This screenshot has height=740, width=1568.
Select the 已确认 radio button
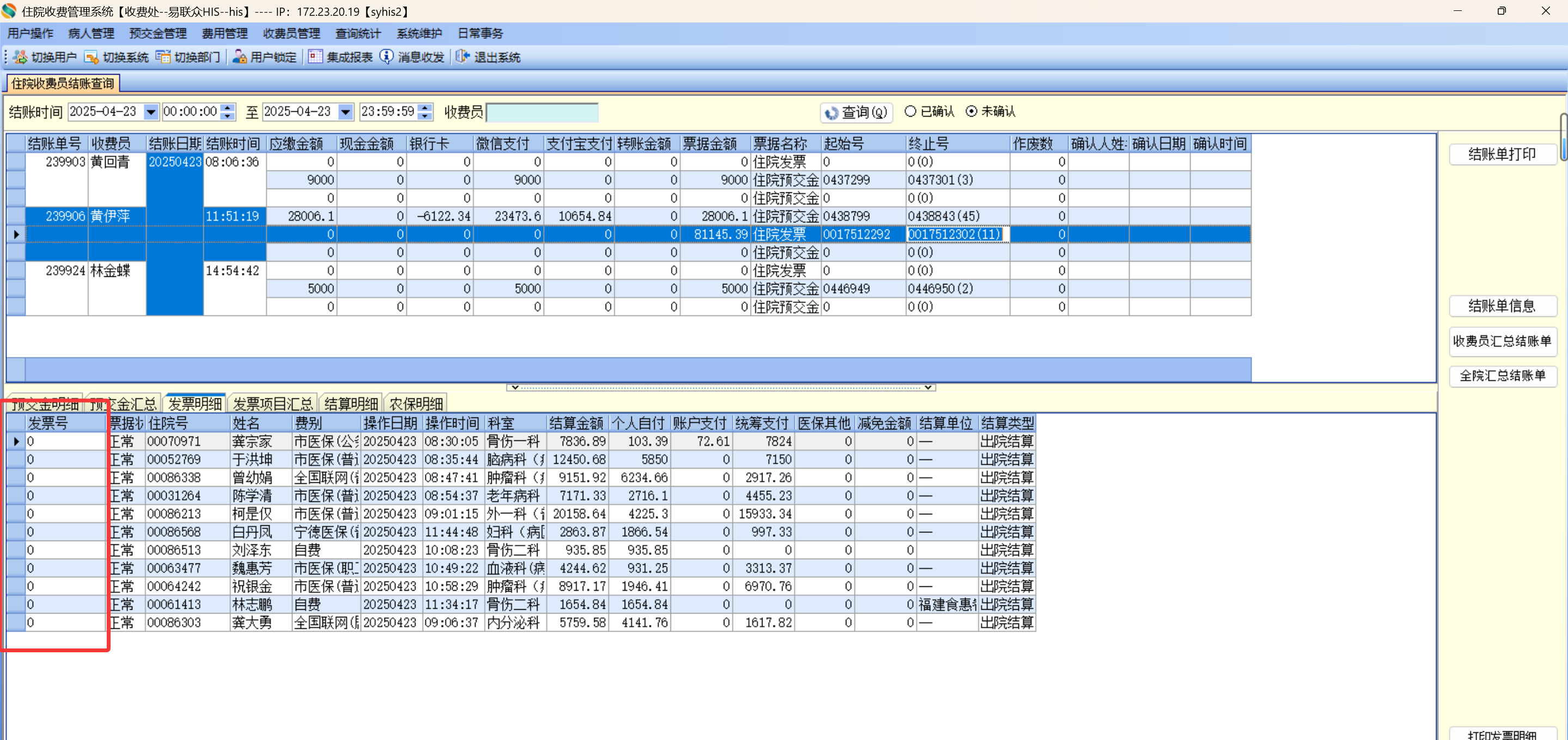(x=910, y=111)
